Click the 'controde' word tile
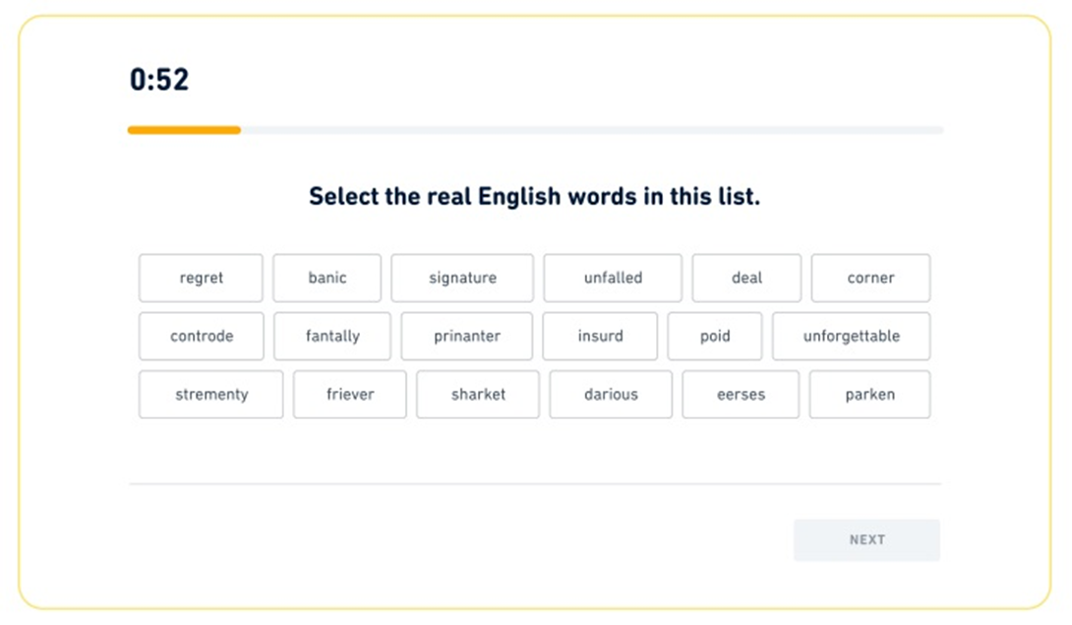 (x=202, y=336)
